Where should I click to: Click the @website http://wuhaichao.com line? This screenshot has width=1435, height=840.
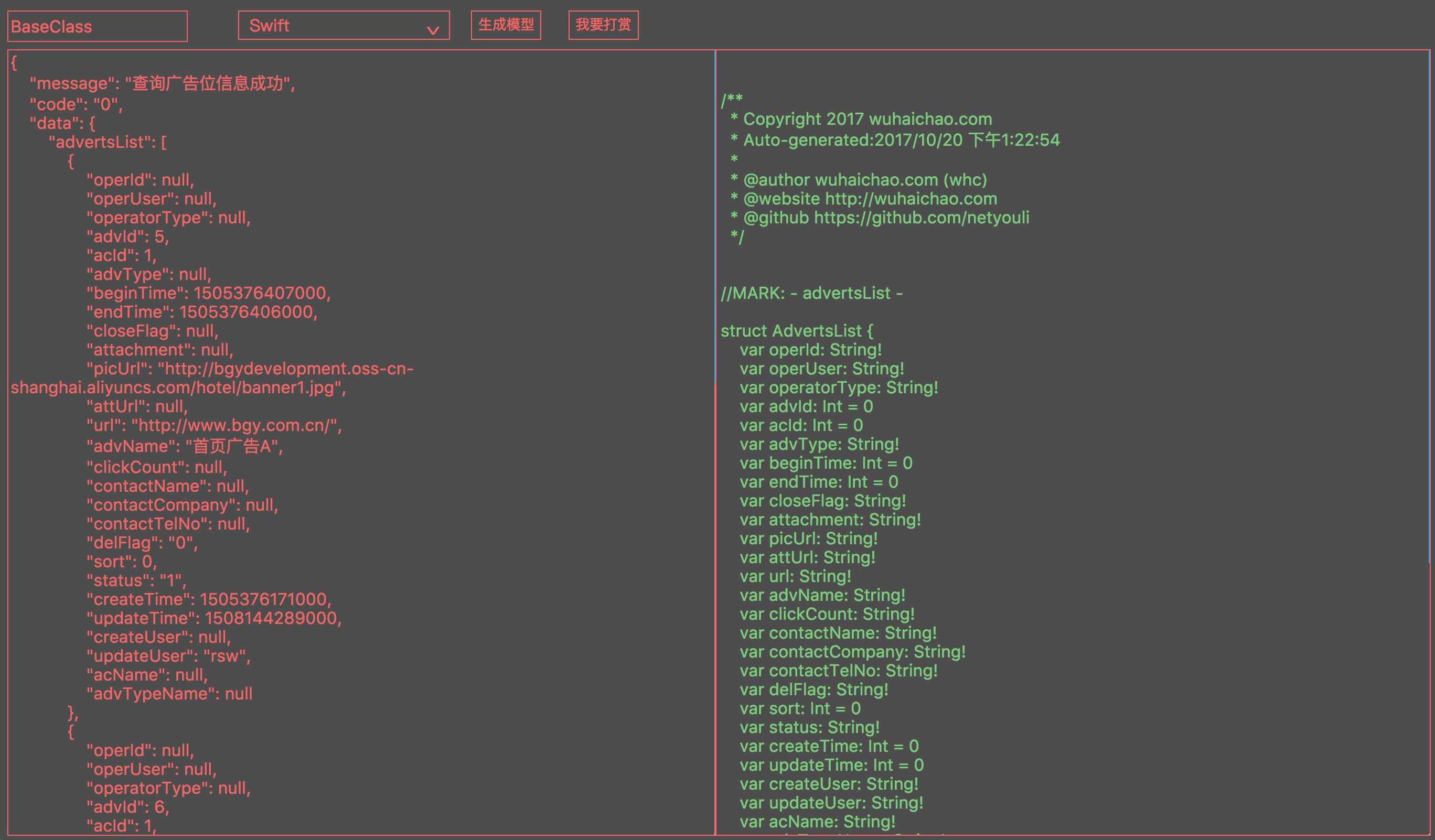click(864, 199)
